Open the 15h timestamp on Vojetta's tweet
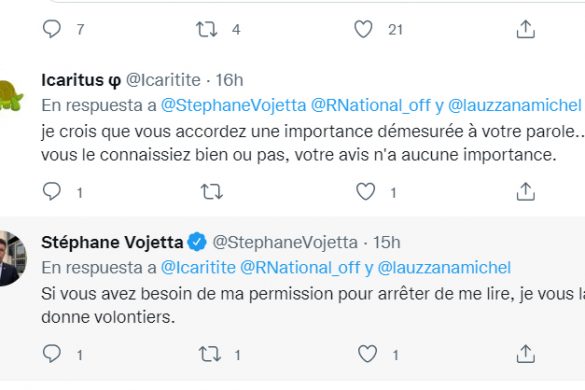 (x=387, y=243)
